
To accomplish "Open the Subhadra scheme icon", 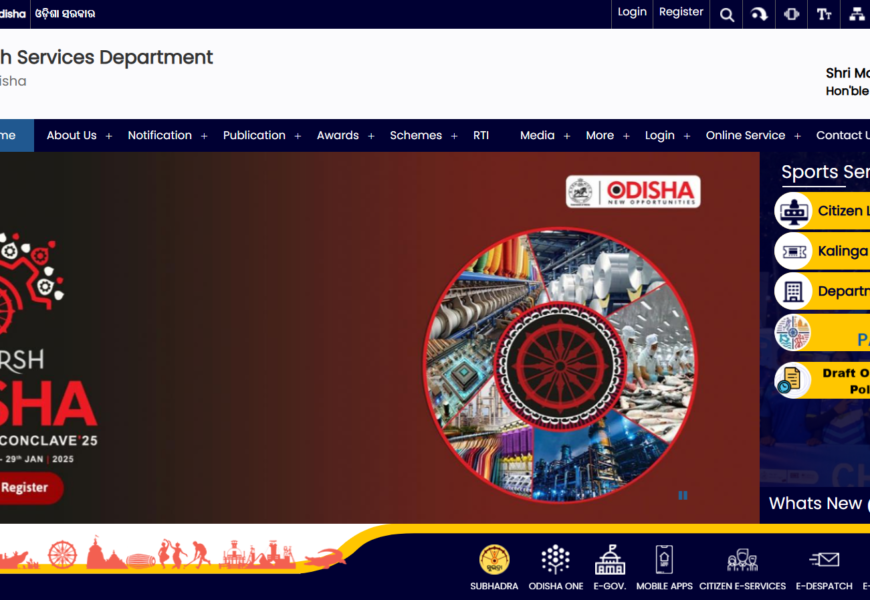I will point(494,560).
